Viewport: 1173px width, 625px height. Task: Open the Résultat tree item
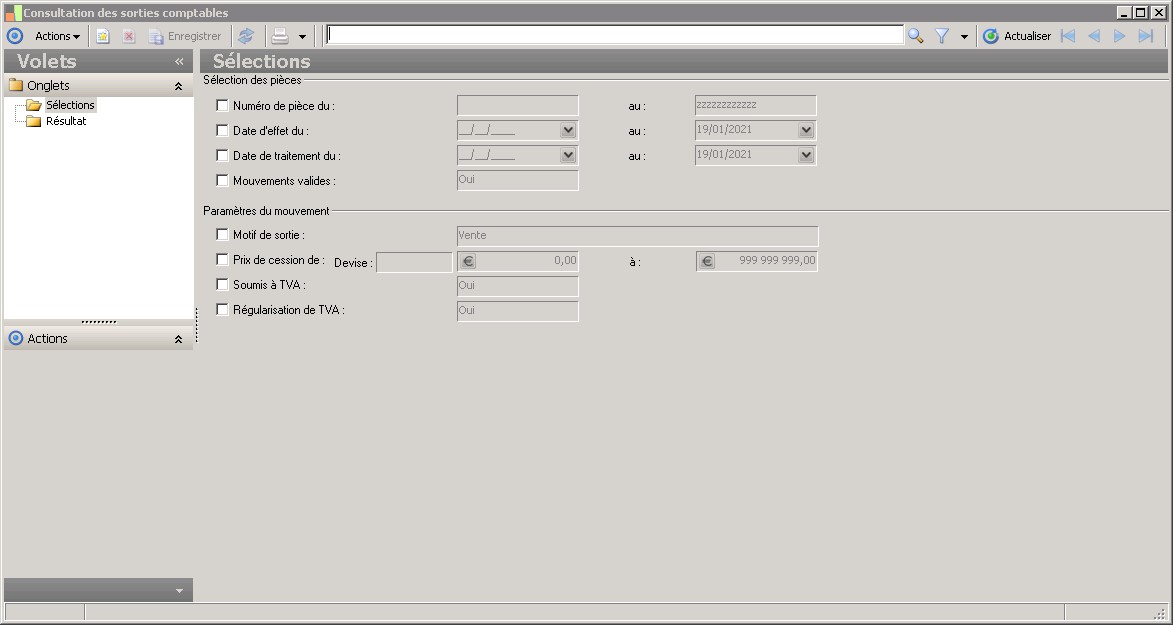[x=66, y=121]
